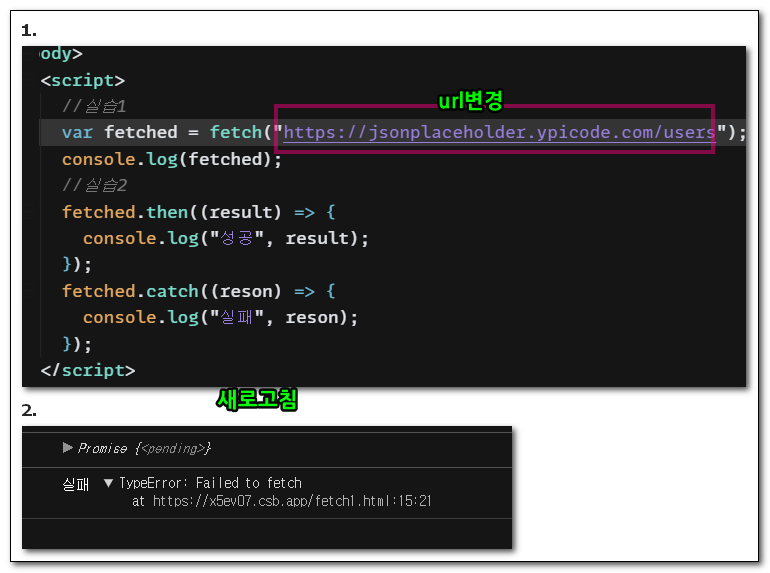Click the closing </script> tag

point(88,370)
